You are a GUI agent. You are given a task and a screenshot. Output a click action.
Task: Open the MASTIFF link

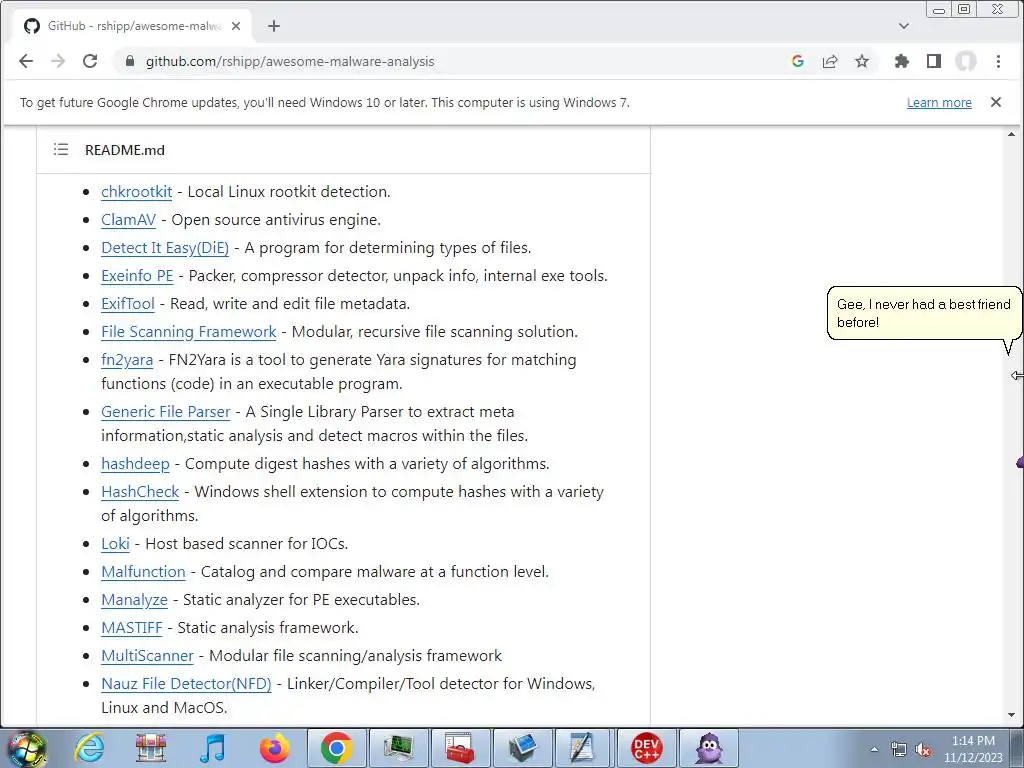[x=132, y=628]
